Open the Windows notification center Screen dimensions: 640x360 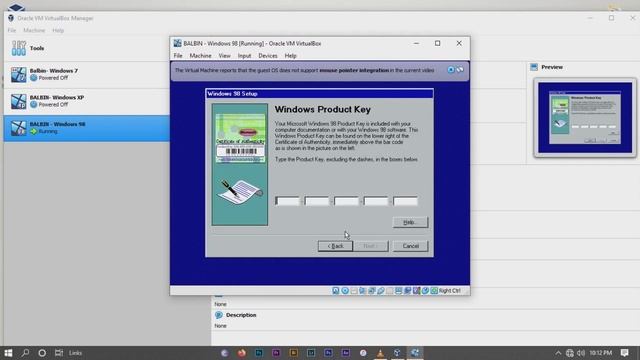(624, 353)
